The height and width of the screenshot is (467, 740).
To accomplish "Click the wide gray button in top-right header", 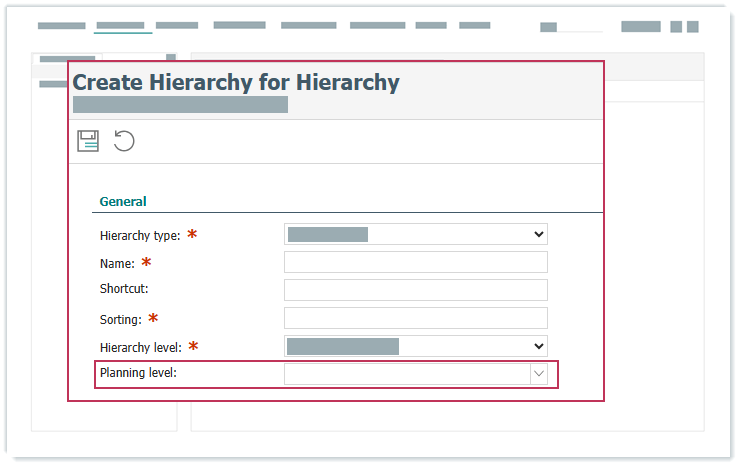I will (x=640, y=27).
